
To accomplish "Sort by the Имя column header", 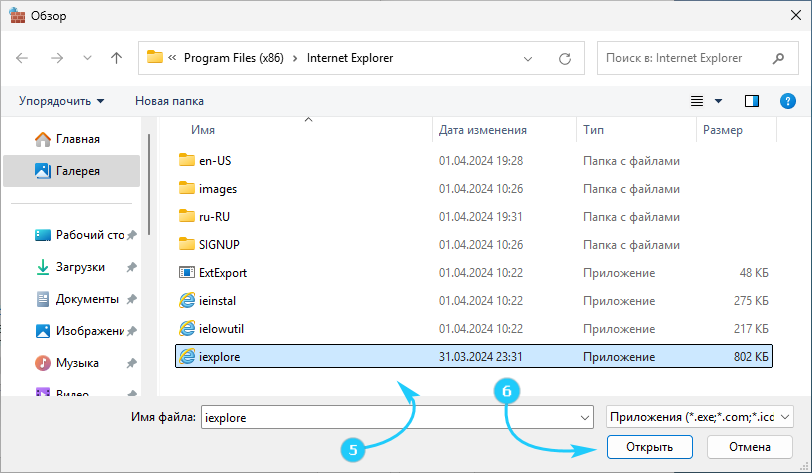I will point(203,130).
